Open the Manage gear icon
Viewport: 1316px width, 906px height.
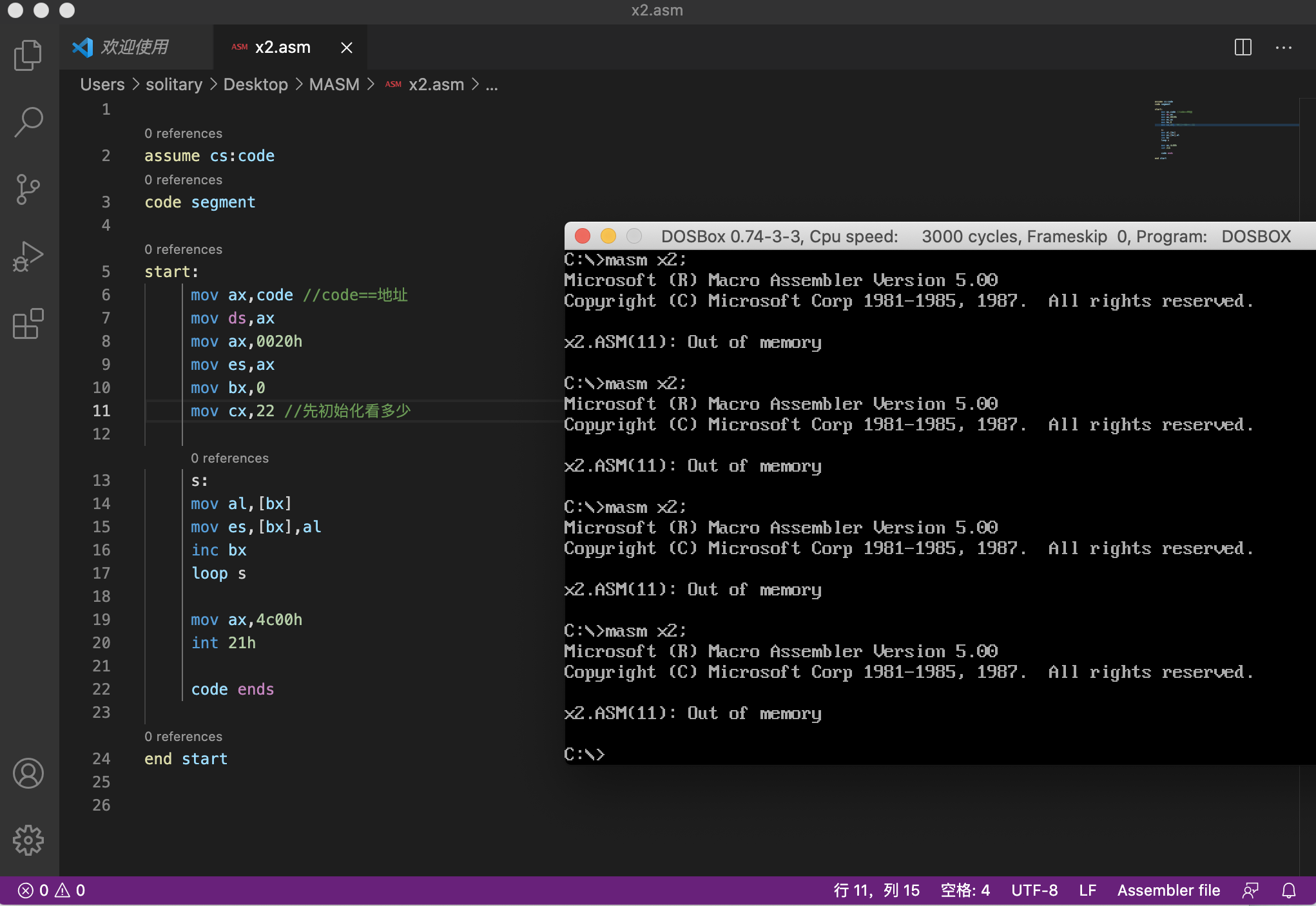coord(28,840)
